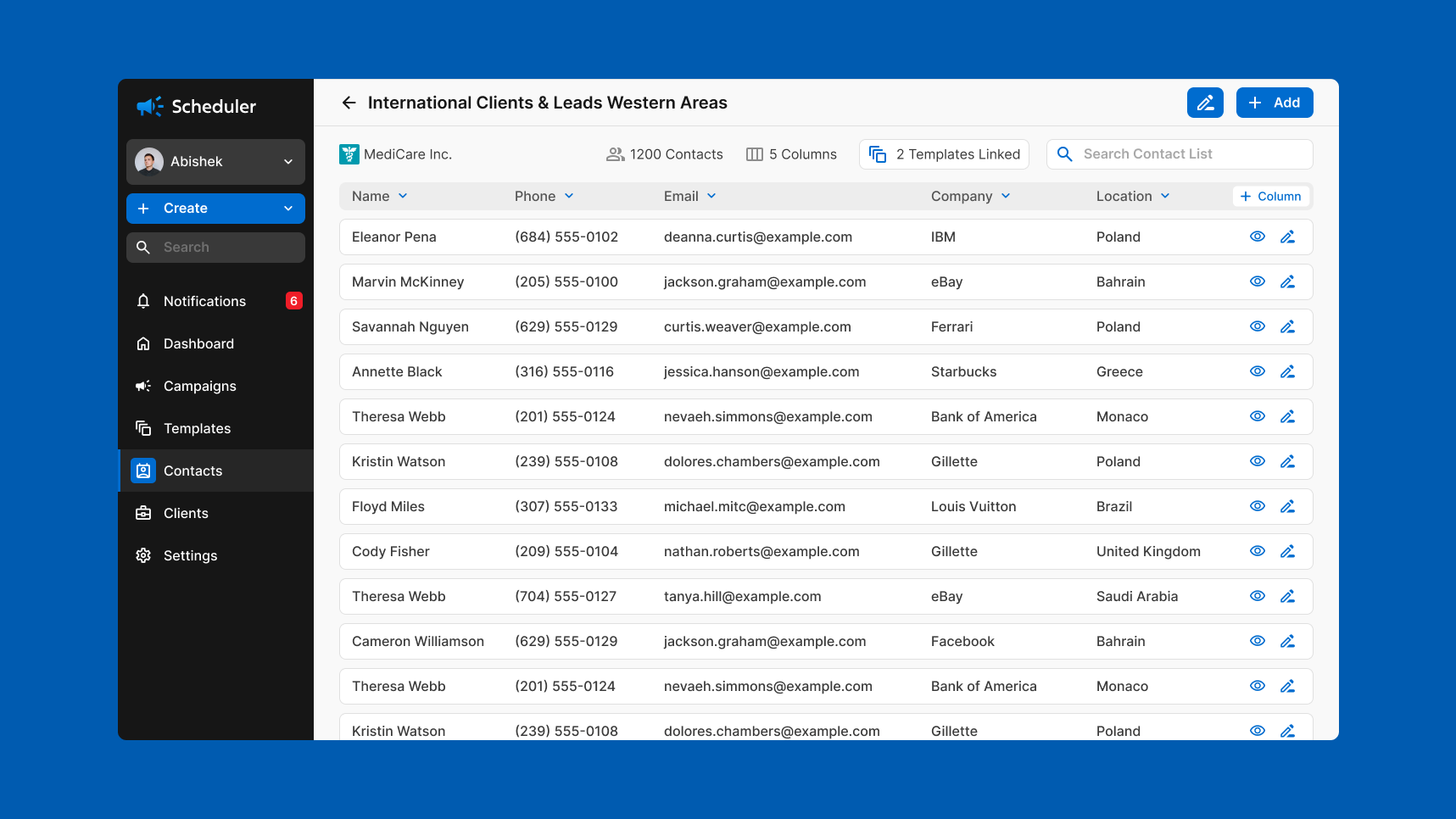Select the Scheduler megaphone logo icon

(x=148, y=106)
